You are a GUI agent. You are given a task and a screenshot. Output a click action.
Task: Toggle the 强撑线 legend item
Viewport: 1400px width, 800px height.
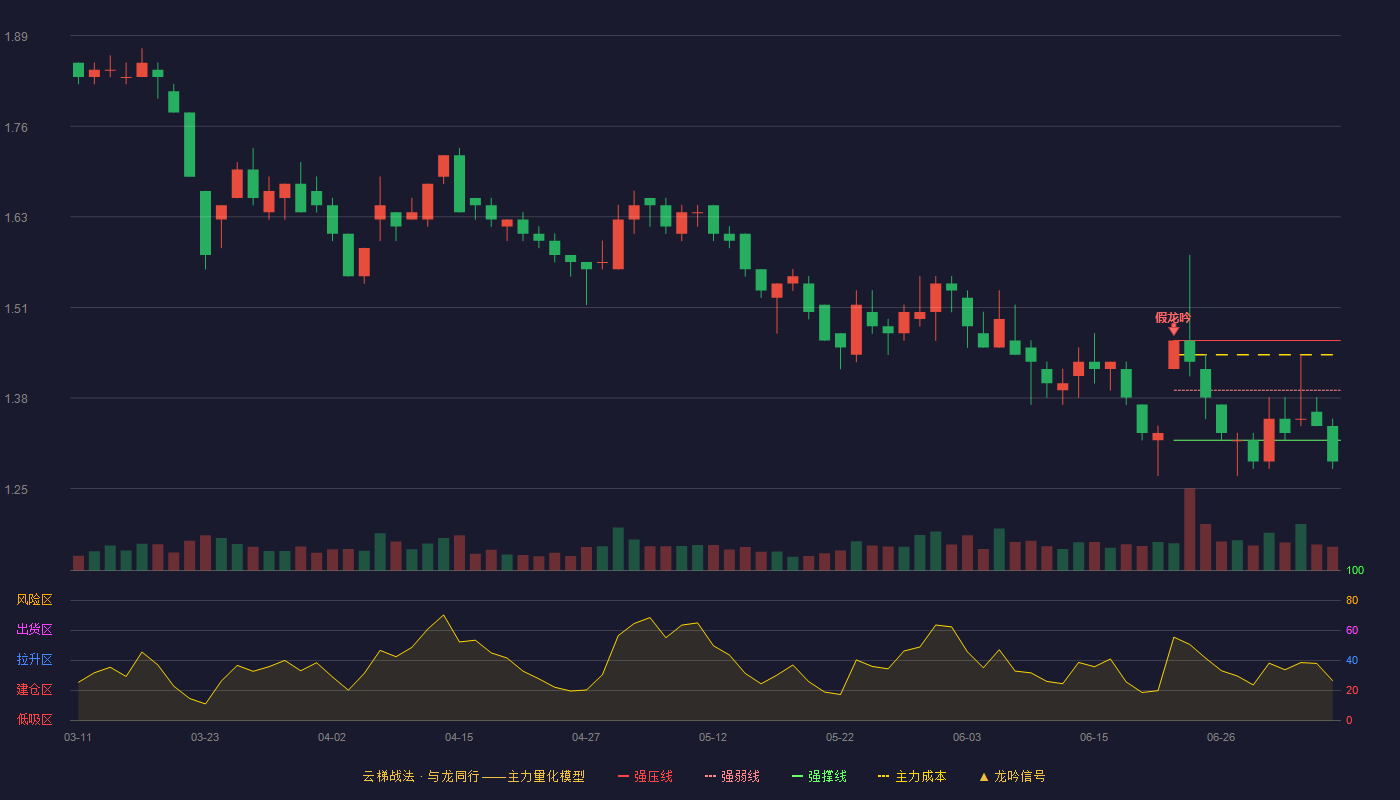[819, 776]
